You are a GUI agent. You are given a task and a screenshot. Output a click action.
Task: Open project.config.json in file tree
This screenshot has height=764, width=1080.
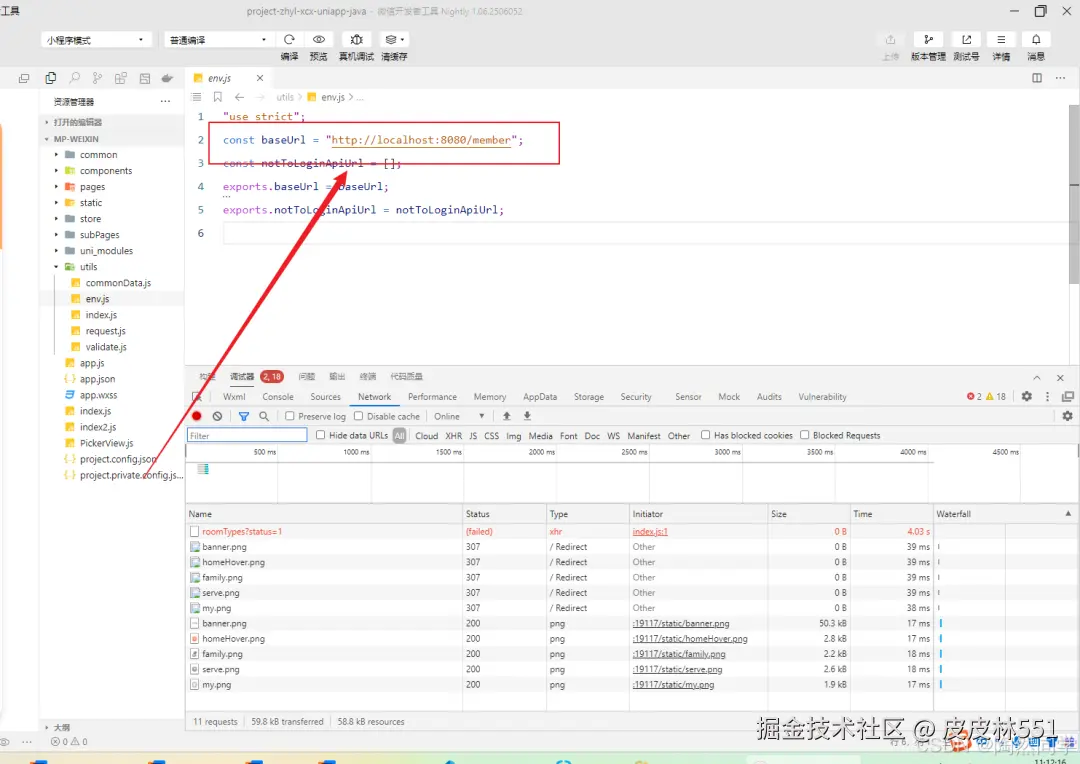(x=117, y=459)
